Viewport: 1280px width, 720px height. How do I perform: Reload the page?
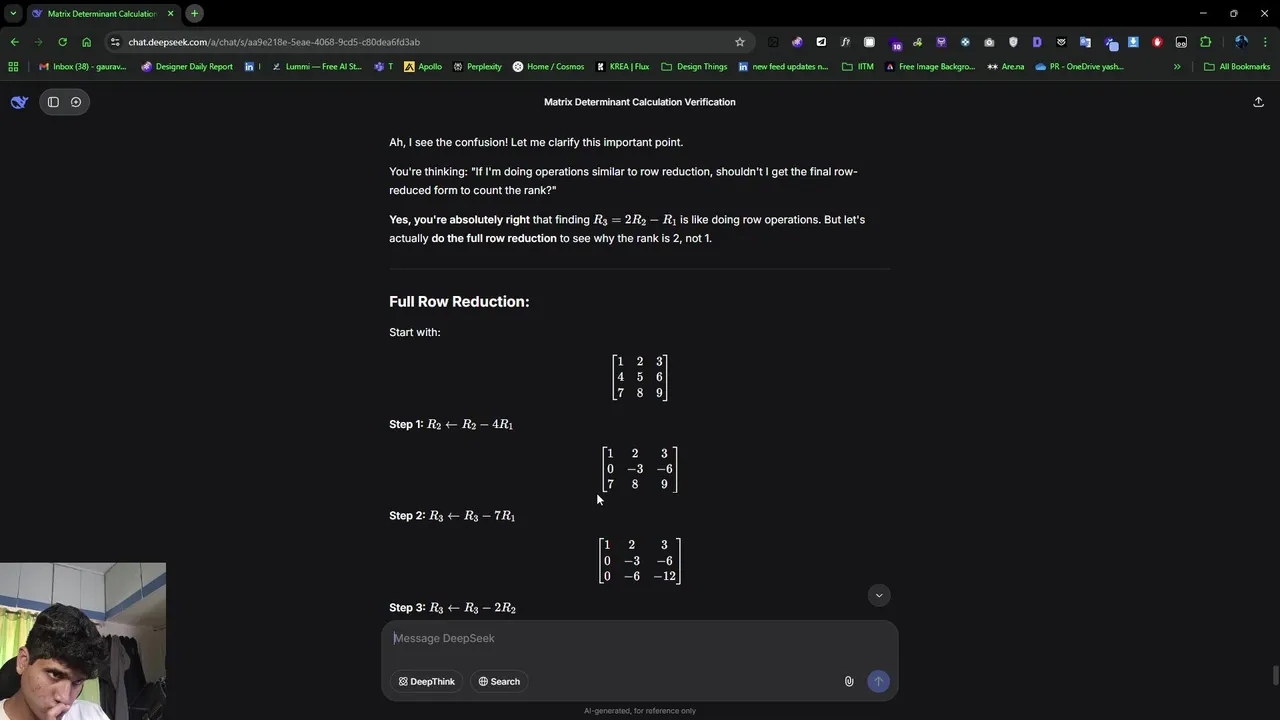62,42
